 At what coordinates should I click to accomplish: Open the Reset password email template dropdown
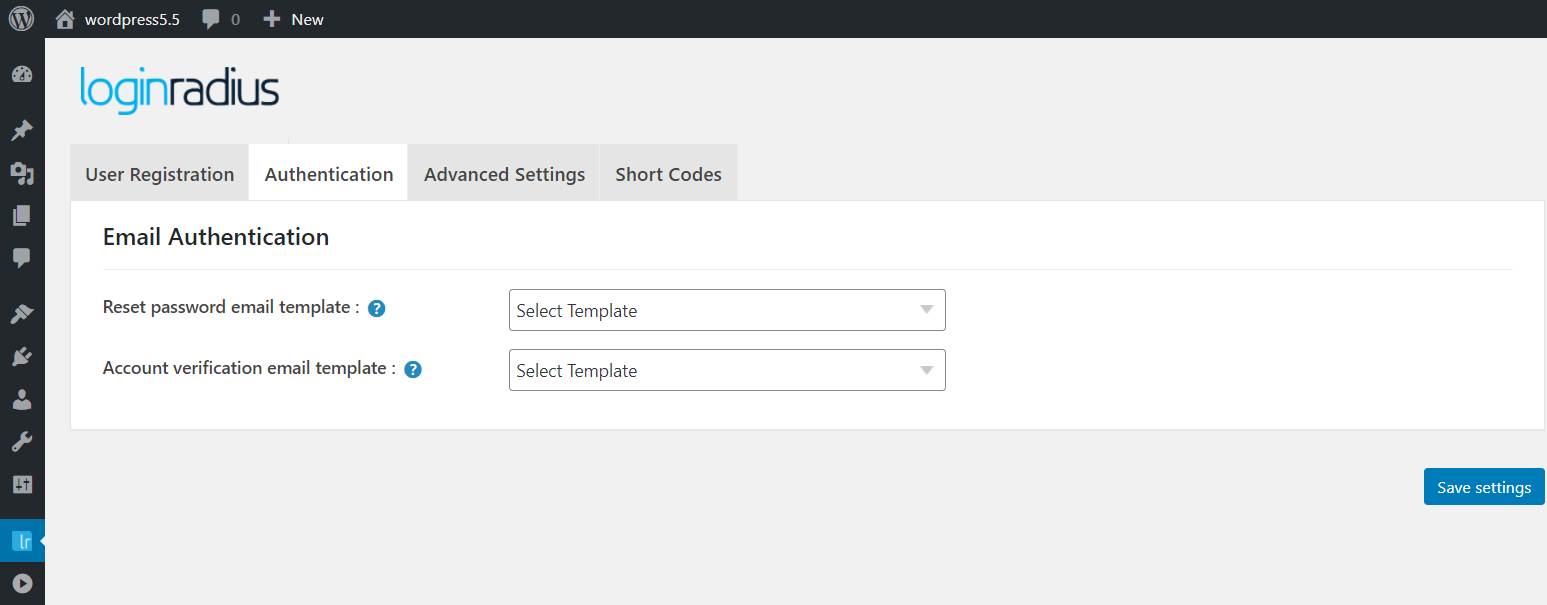(x=727, y=310)
